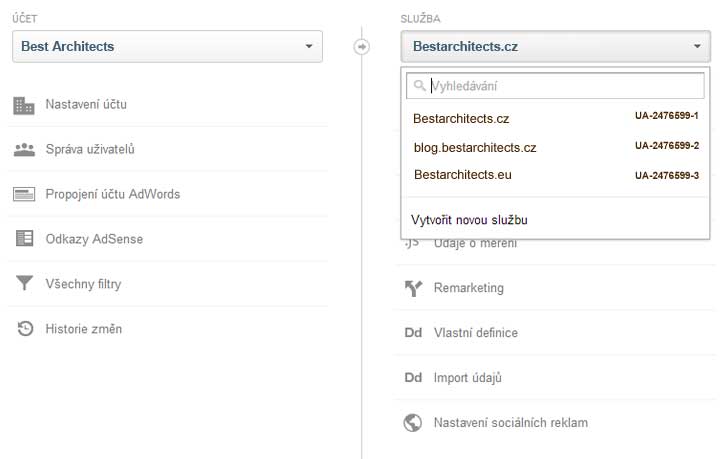Click the Remarketing fork icon
The width and height of the screenshot is (725, 459).
pyautogui.click(x=413, y=288)
